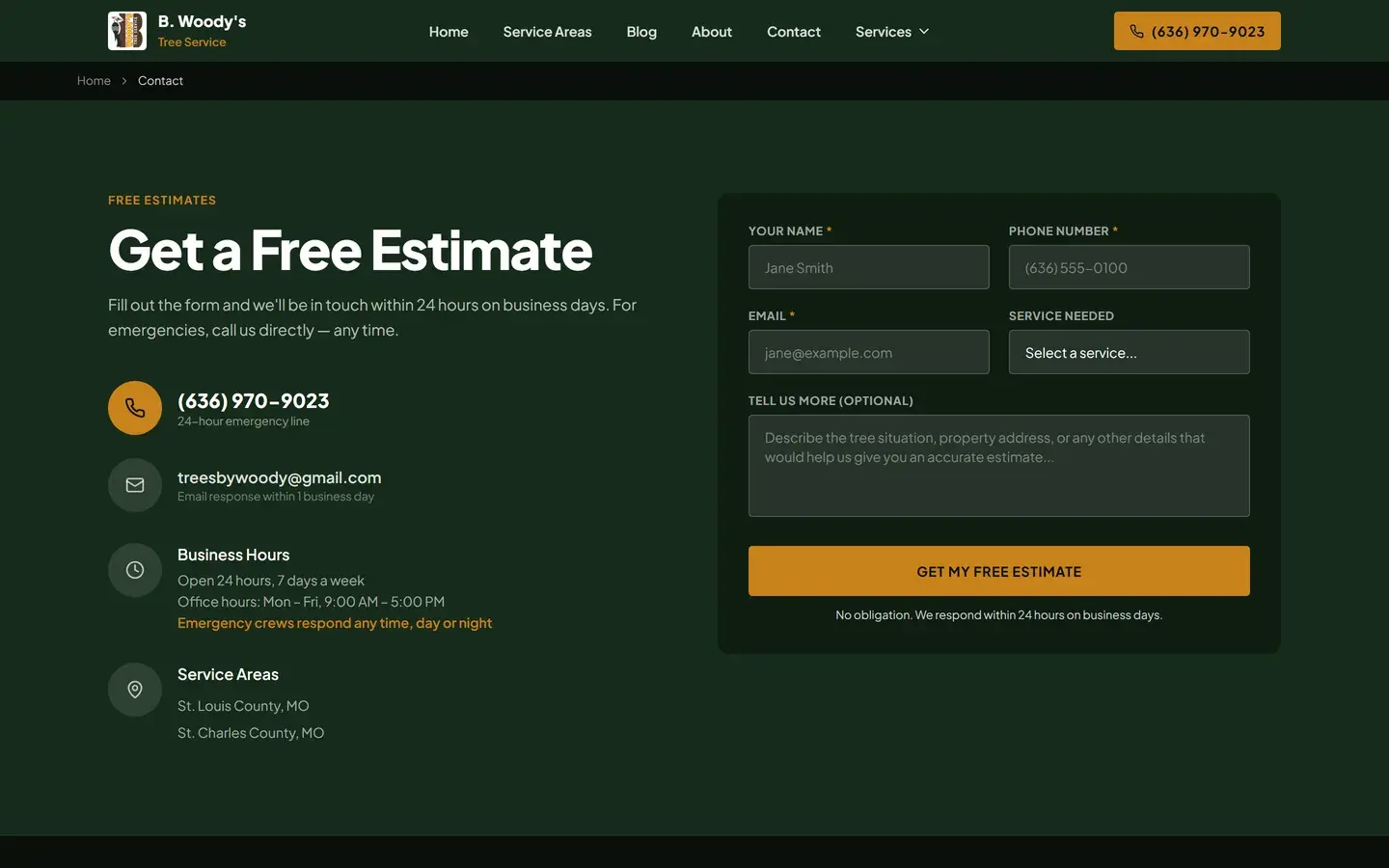
Task: Click the "24-hour emergency line" text
Action: click(243, 421)
